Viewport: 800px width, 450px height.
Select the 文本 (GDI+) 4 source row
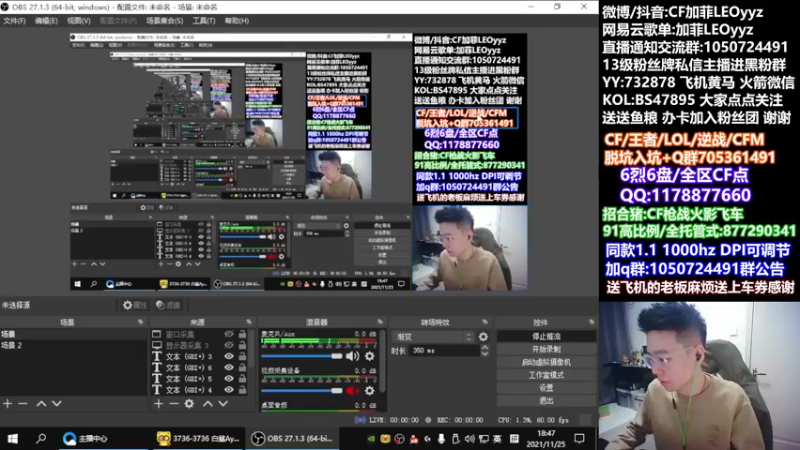199,390
